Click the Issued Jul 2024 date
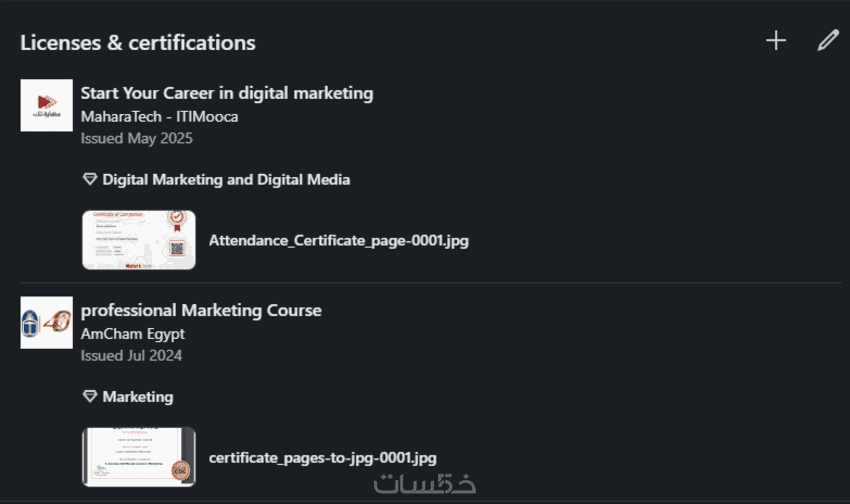The image size is (850, 504). point(132,355)
